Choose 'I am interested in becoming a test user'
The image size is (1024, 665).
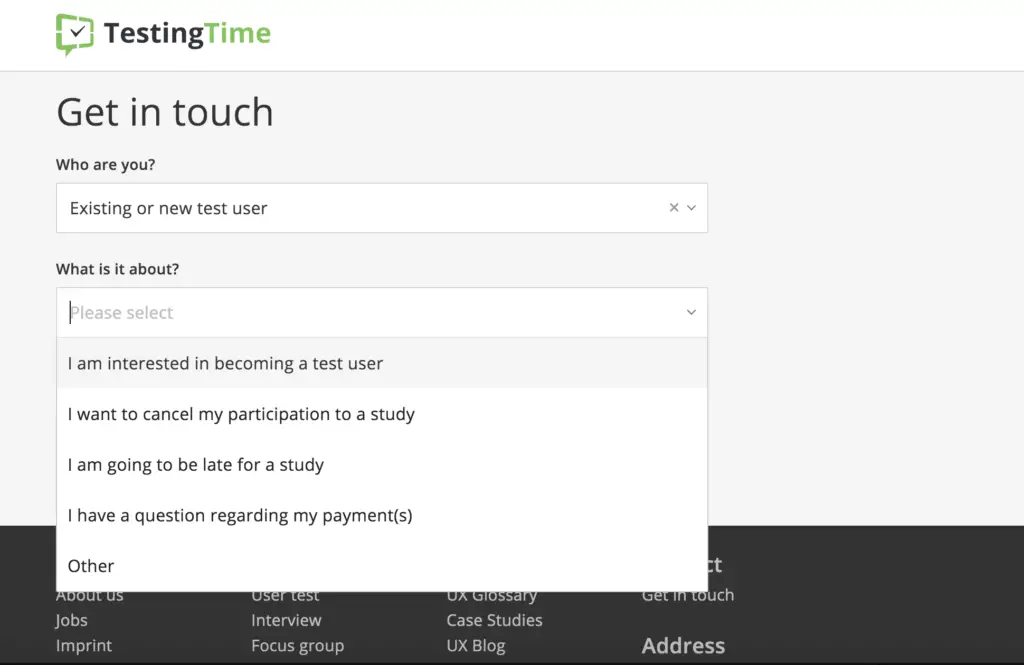pyautogui.click(x=382, y=363)
